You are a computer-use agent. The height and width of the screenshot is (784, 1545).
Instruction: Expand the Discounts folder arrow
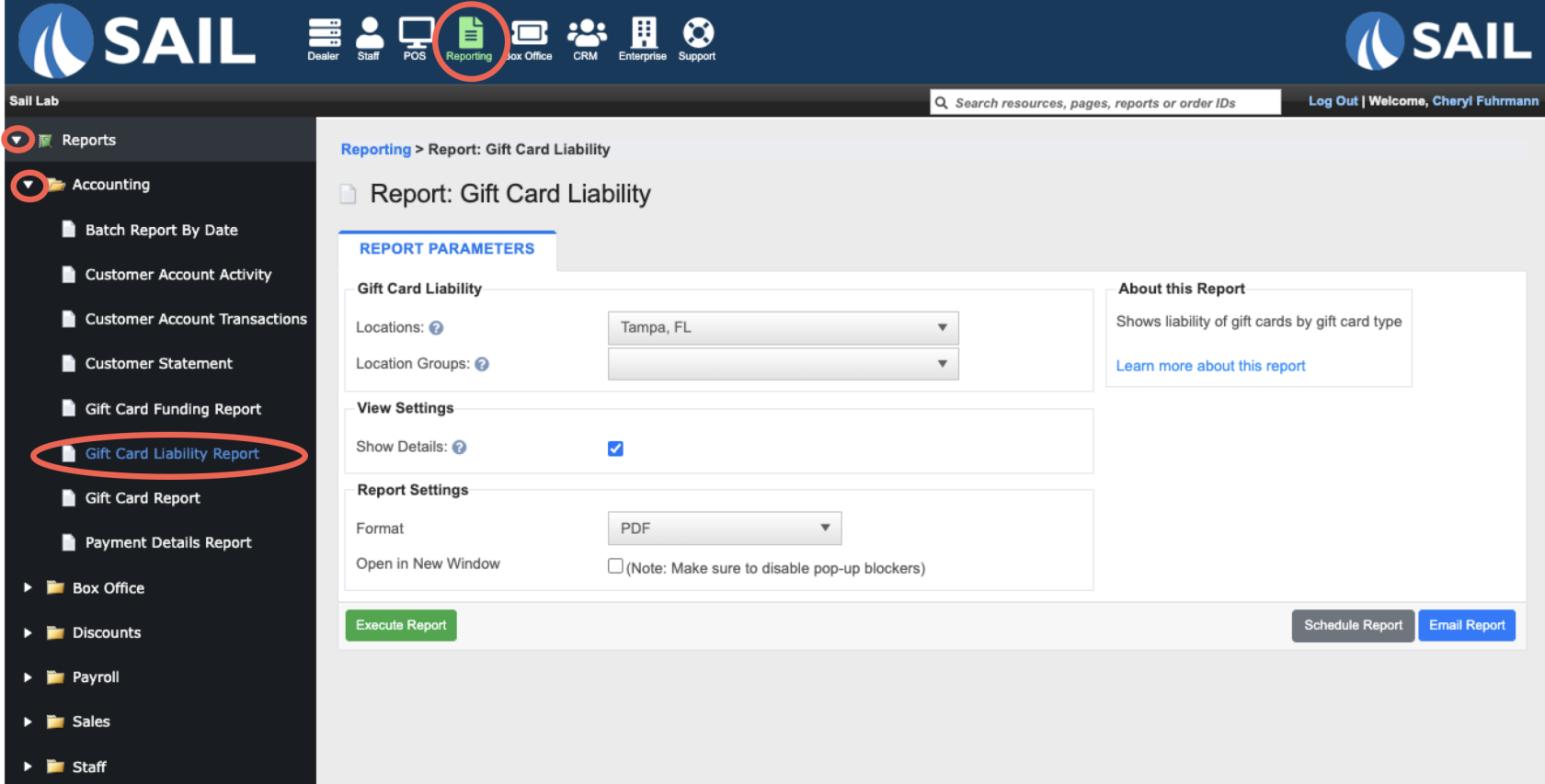click(x=28, y=632)
